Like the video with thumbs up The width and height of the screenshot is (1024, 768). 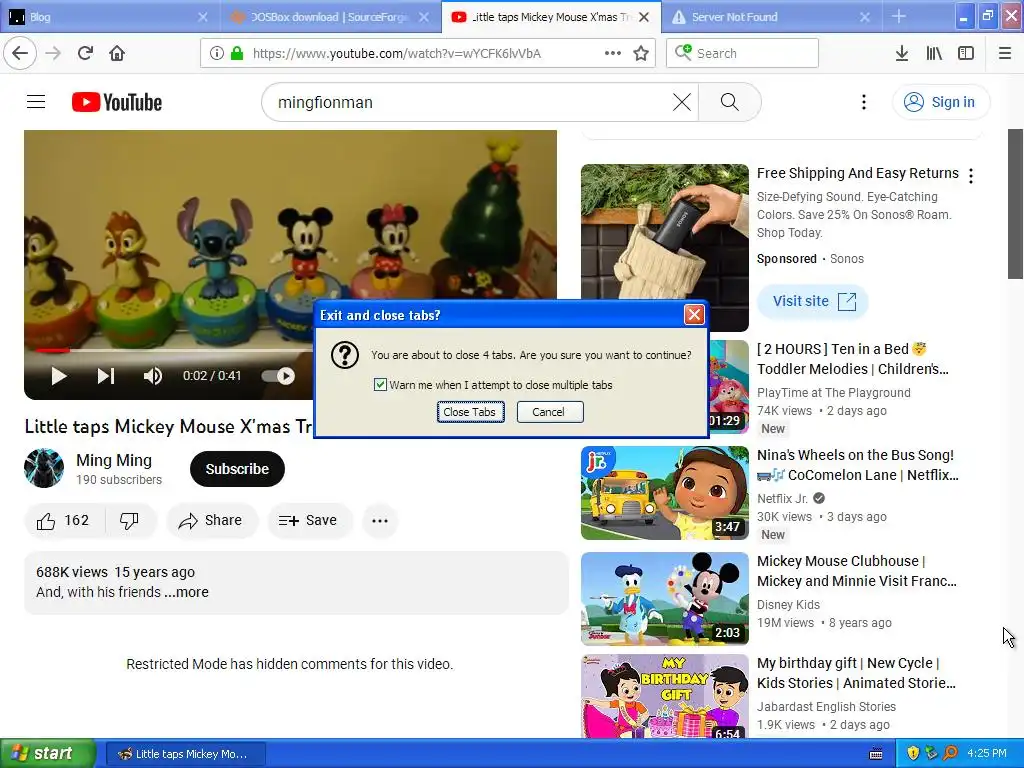click(x=64, y=520)
